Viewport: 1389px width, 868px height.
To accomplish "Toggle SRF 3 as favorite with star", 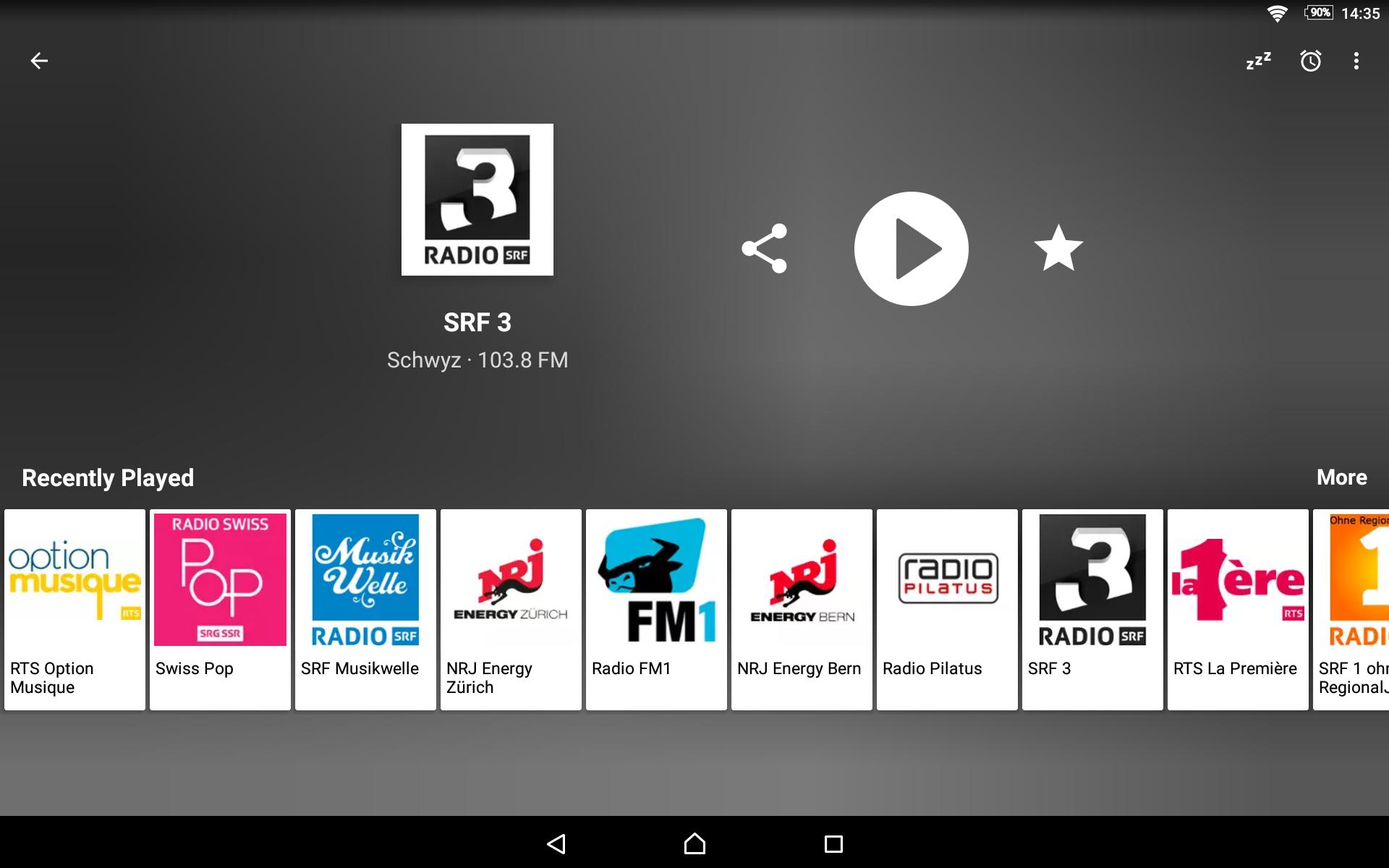I will click(x=1058, y=248).
